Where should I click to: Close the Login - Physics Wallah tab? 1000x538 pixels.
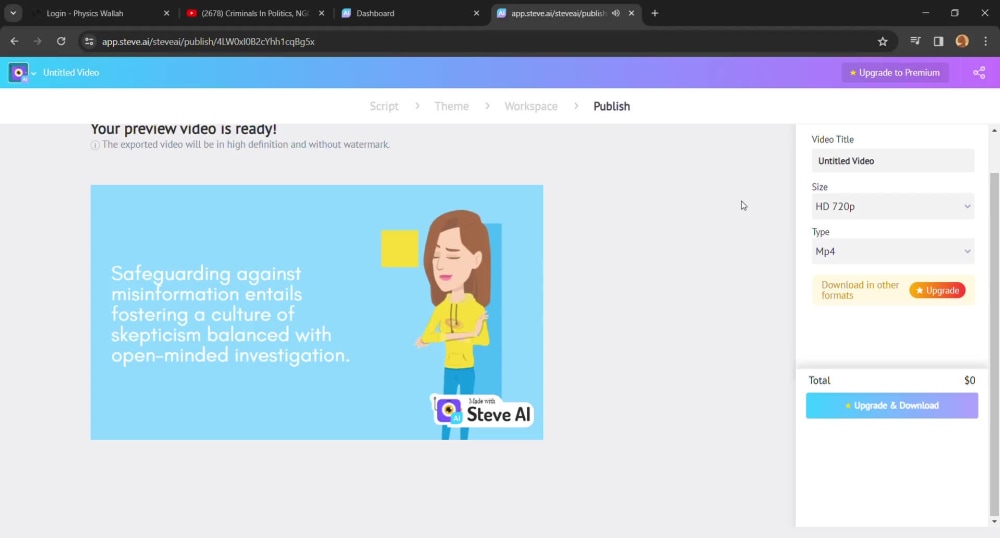166,13
